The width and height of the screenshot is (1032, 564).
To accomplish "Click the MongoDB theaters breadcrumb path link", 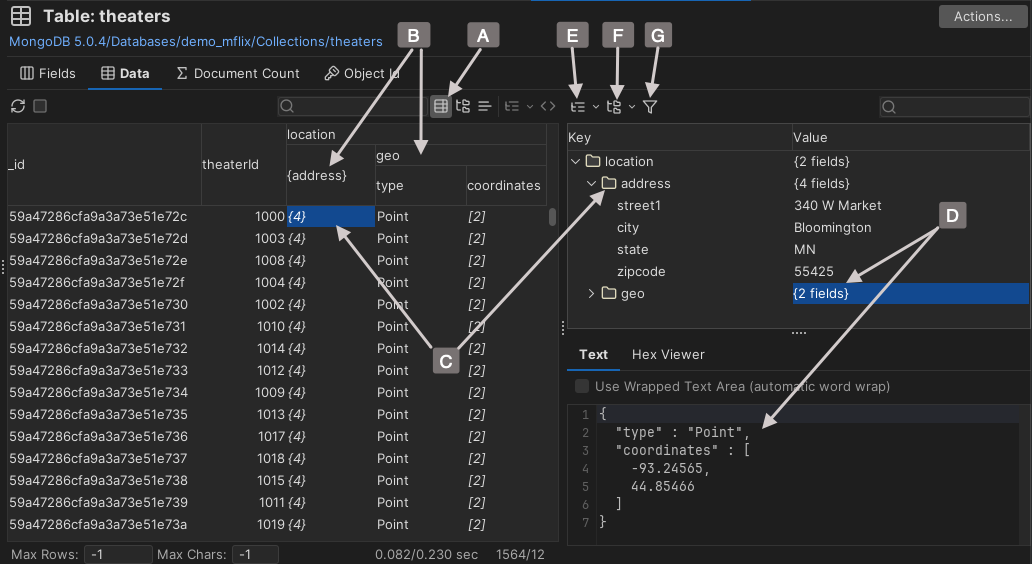I will [196, 42].
